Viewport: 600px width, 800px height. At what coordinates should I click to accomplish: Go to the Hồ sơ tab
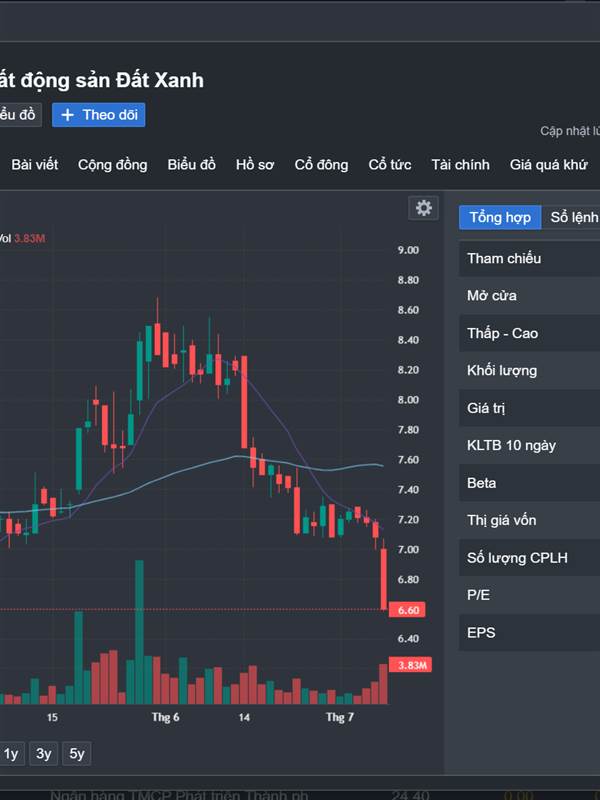255,165
